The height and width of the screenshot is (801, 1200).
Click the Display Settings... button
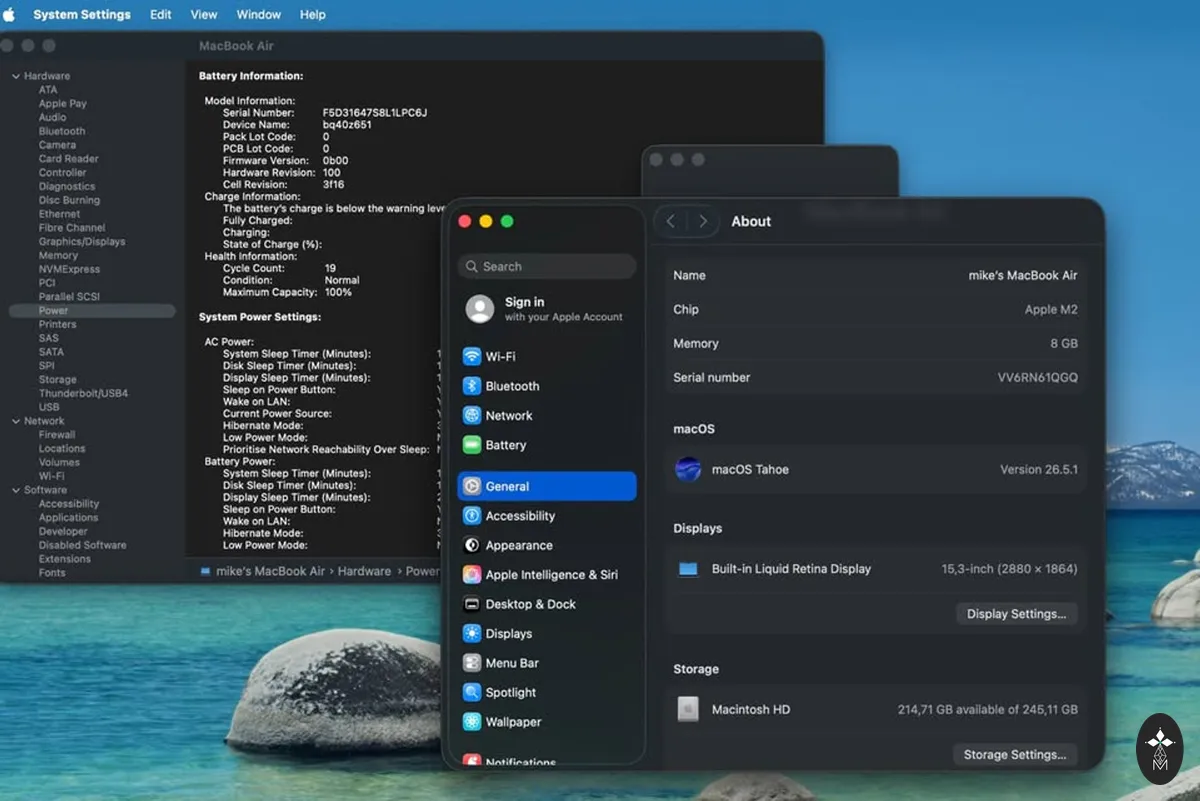click(x=1016, y=614)
